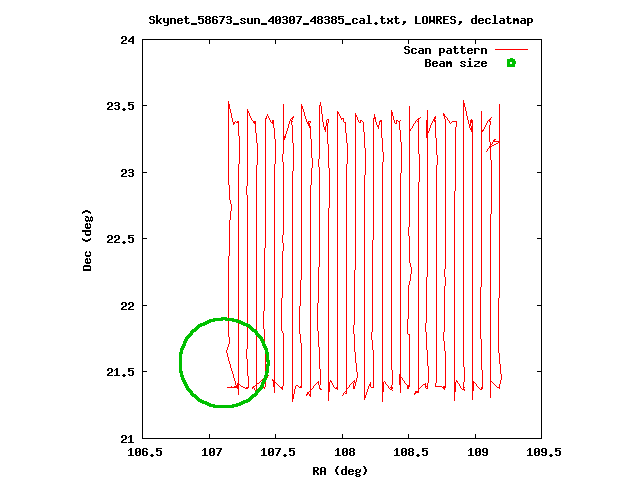Click the 'Dec (deg)' axis label

[87, 240]
